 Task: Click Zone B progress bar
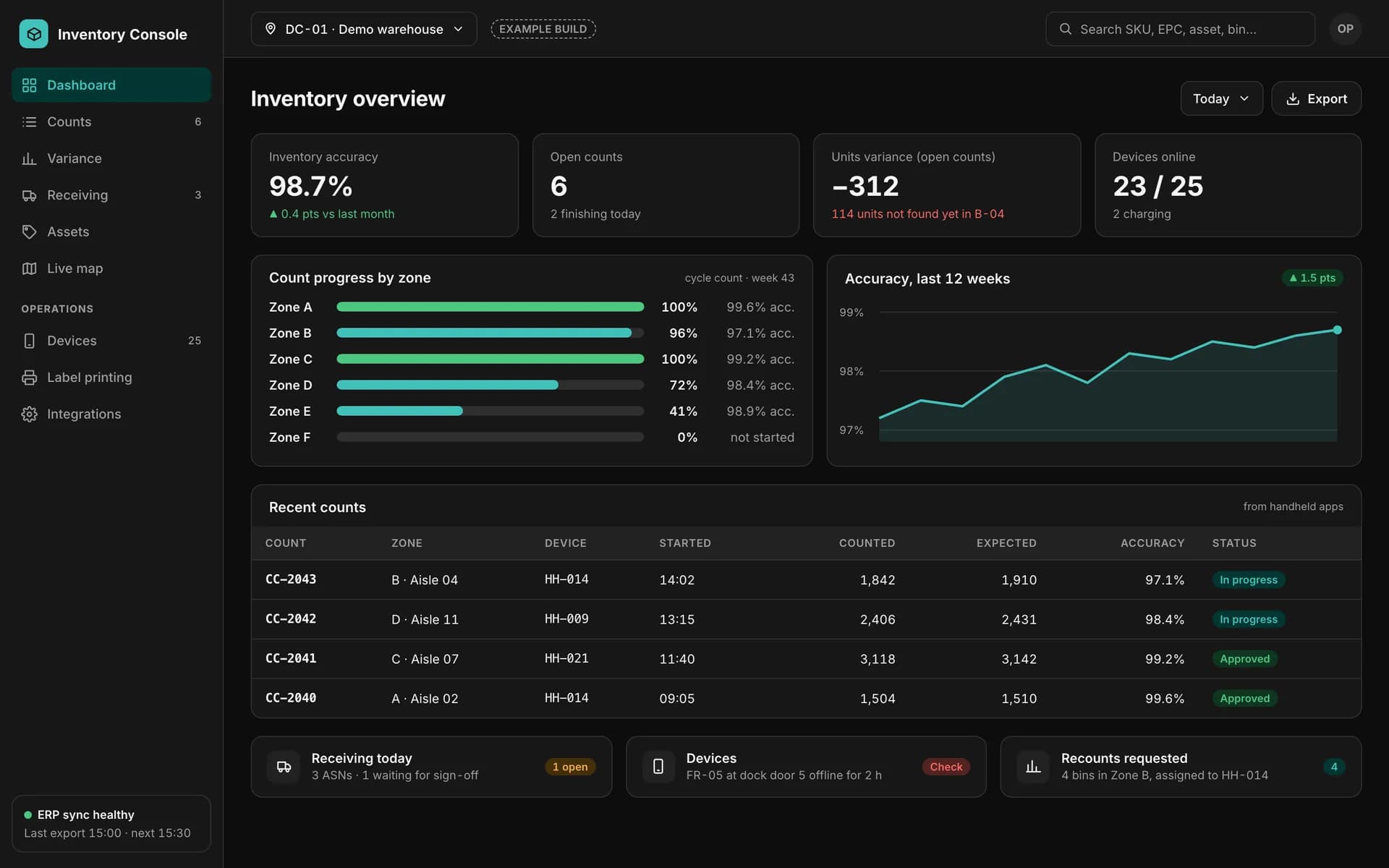click(x=490, y=333)
